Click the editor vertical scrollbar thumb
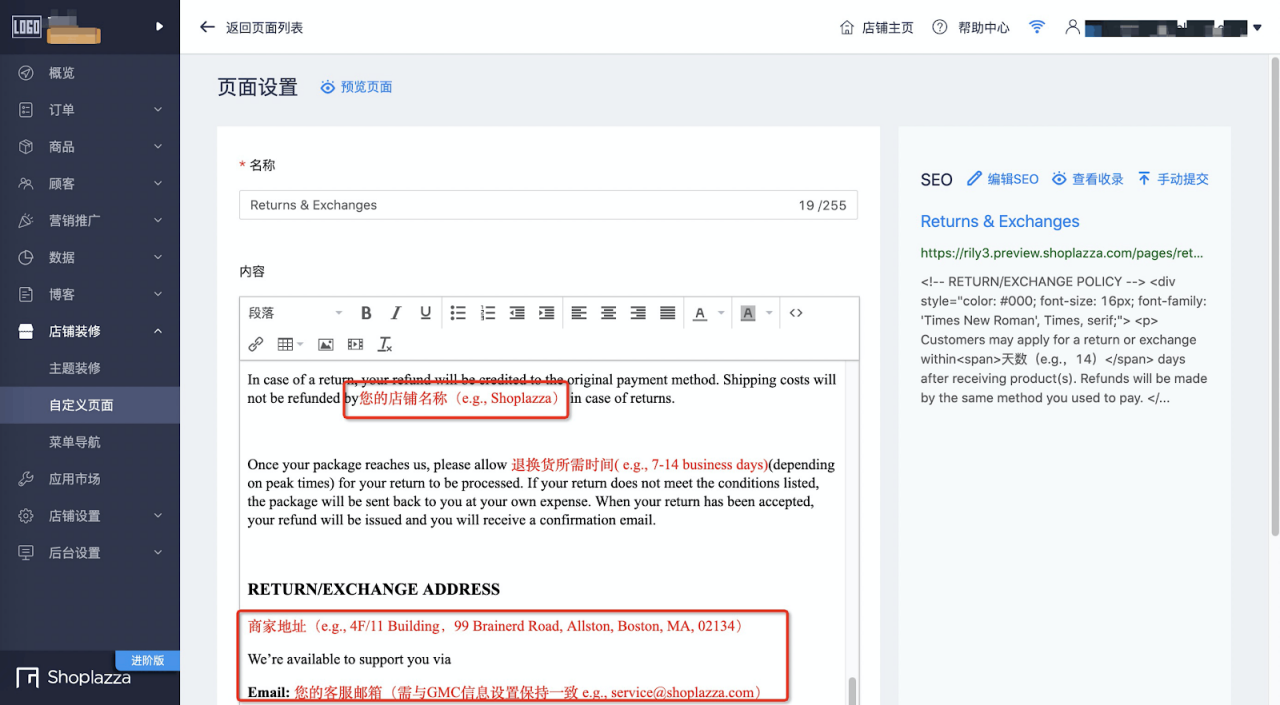1280x705 pixels. point(853,690)
